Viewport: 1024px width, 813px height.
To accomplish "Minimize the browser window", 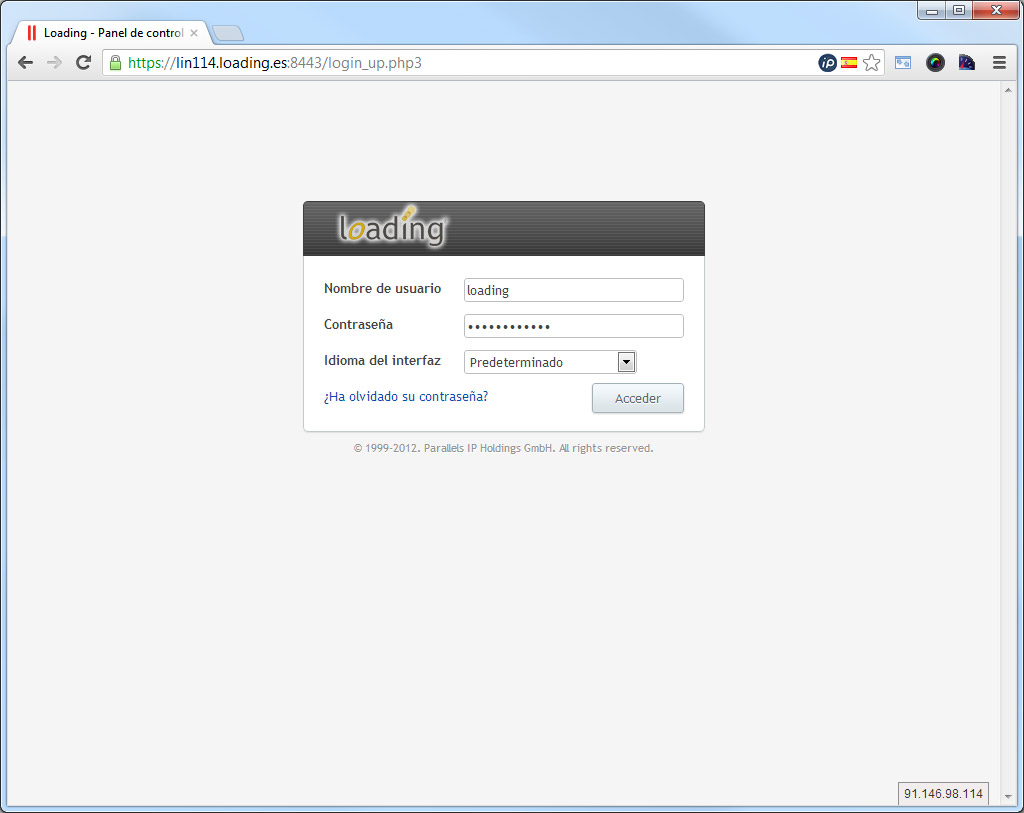I will point(932,10).
